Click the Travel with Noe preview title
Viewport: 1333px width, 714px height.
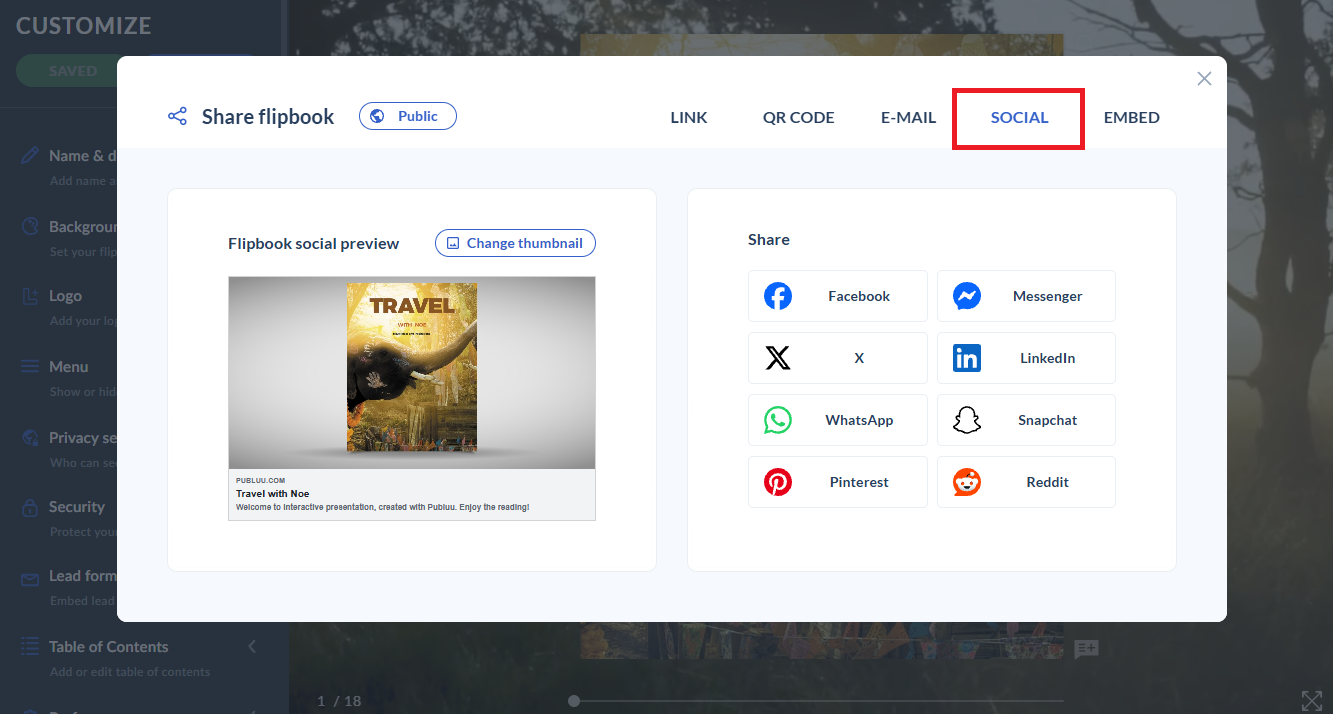pyautogui.click(x=273, y=493)
